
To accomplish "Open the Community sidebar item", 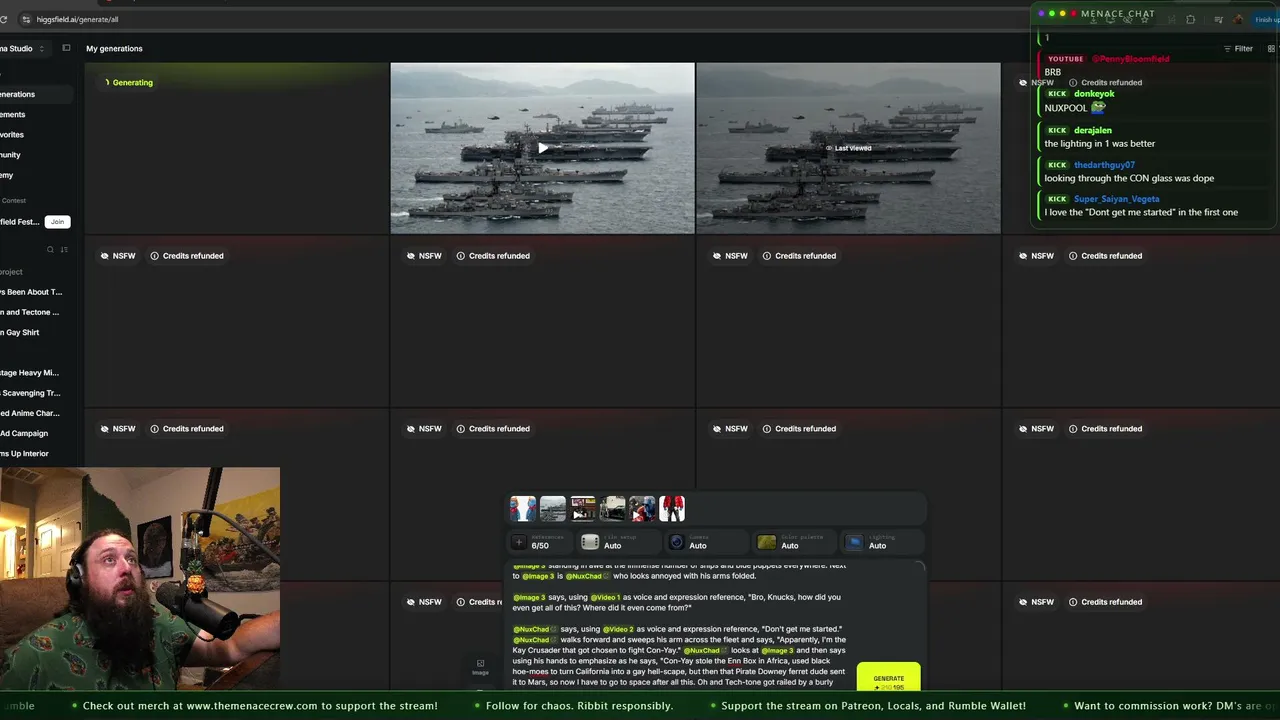I will point(10,155).
